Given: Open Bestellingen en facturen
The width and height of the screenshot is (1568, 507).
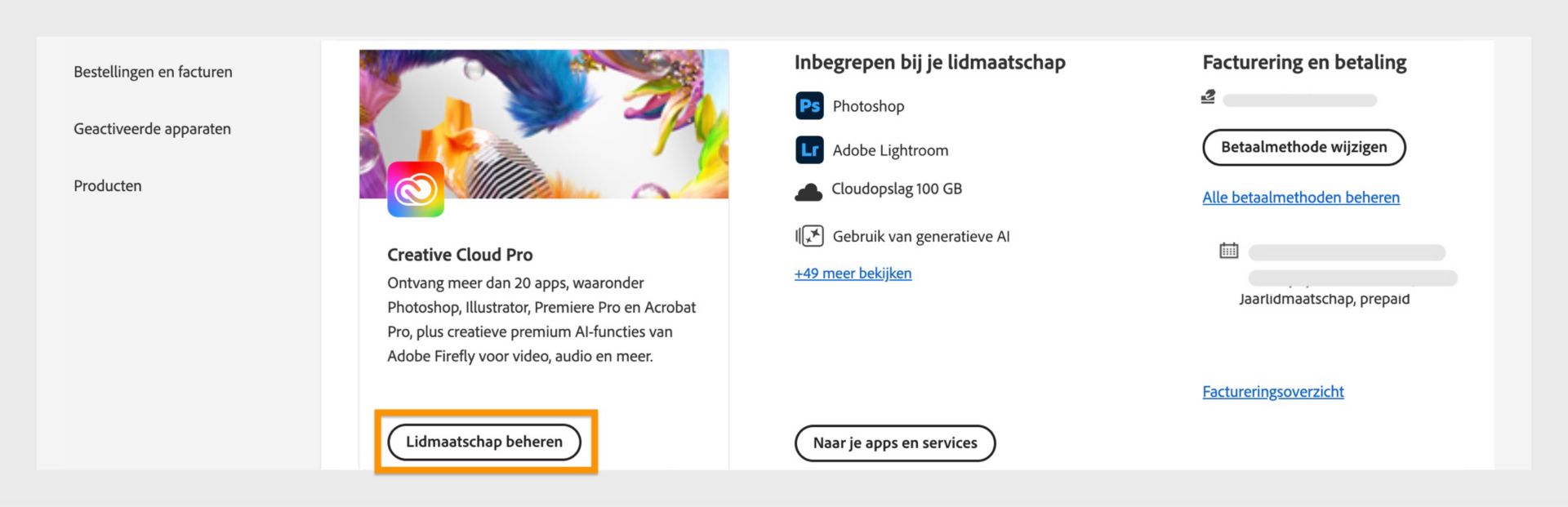Looking at the screenshot, I should (152, 72).
